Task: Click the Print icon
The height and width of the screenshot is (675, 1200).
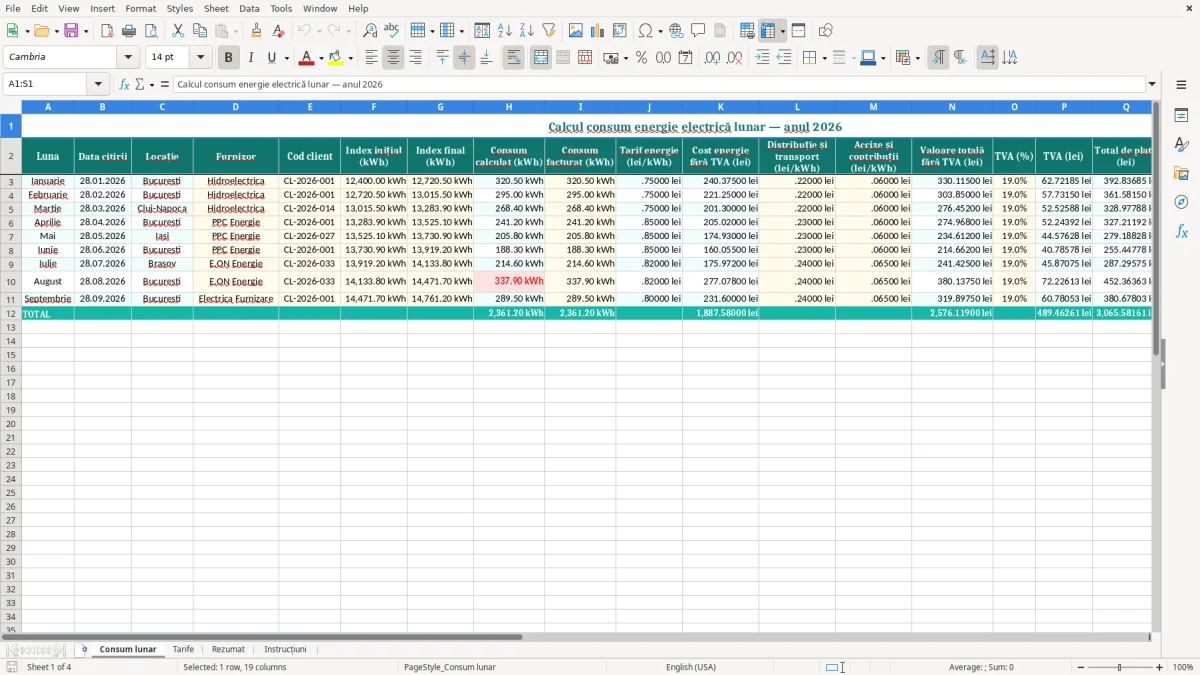Action: tap(129, 31)
